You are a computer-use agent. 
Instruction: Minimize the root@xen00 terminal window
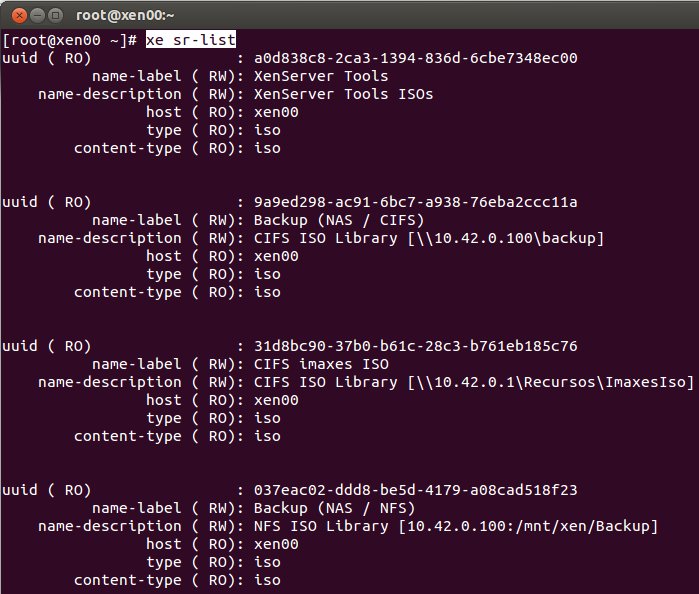pyautogui.click(x=37, y=16)
